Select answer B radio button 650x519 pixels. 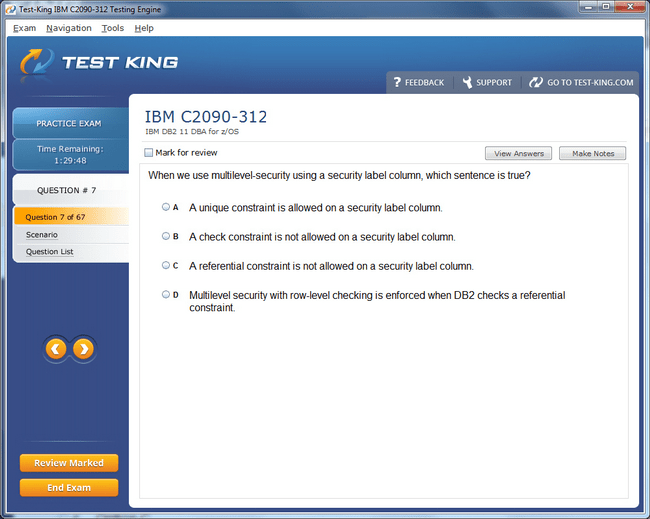[166, 236]
